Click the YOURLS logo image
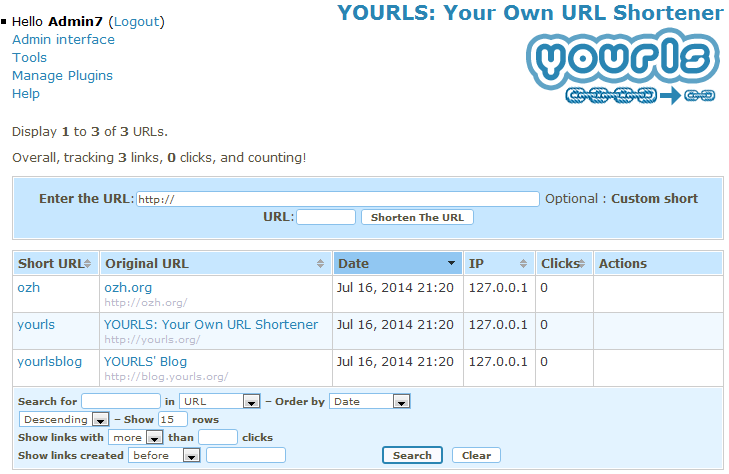The image size is (729, 474). tap(623, 66)
